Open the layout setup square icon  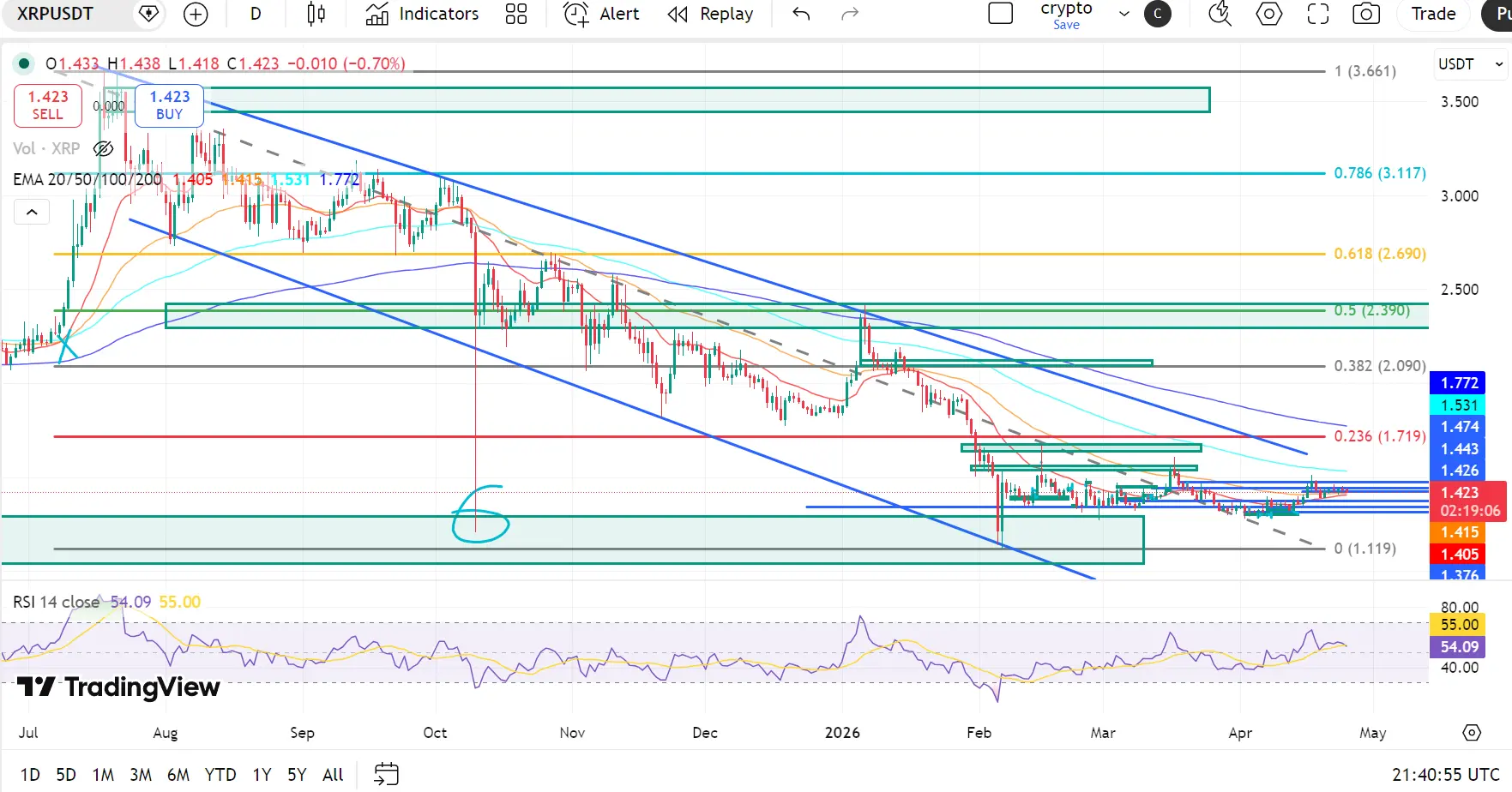1001,14
